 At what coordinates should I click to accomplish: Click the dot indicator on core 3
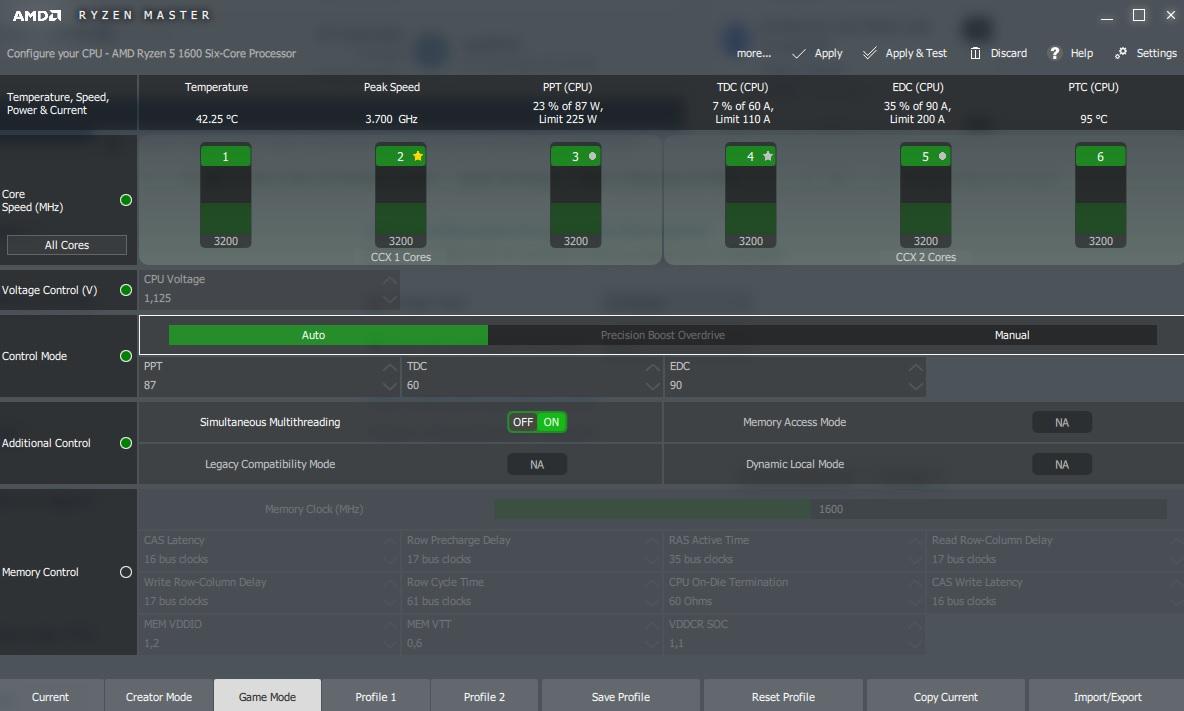[593, 156]
